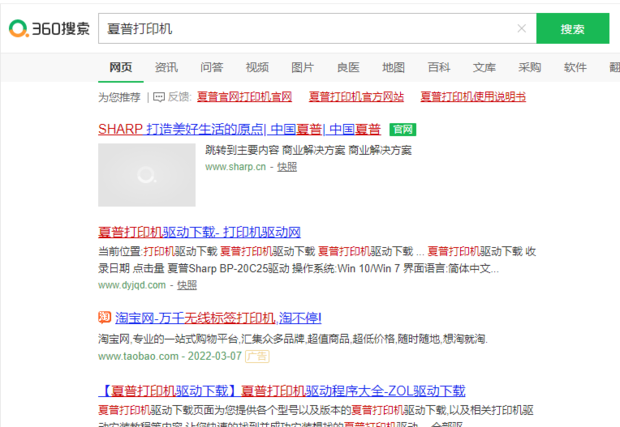
Task: Open the 问答 tab
Action: coord(212,67)
